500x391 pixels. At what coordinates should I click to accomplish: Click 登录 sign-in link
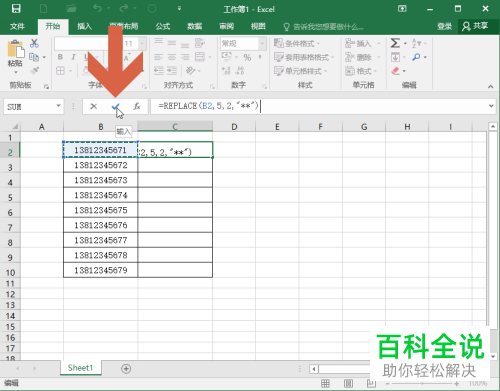click(445, 26)
